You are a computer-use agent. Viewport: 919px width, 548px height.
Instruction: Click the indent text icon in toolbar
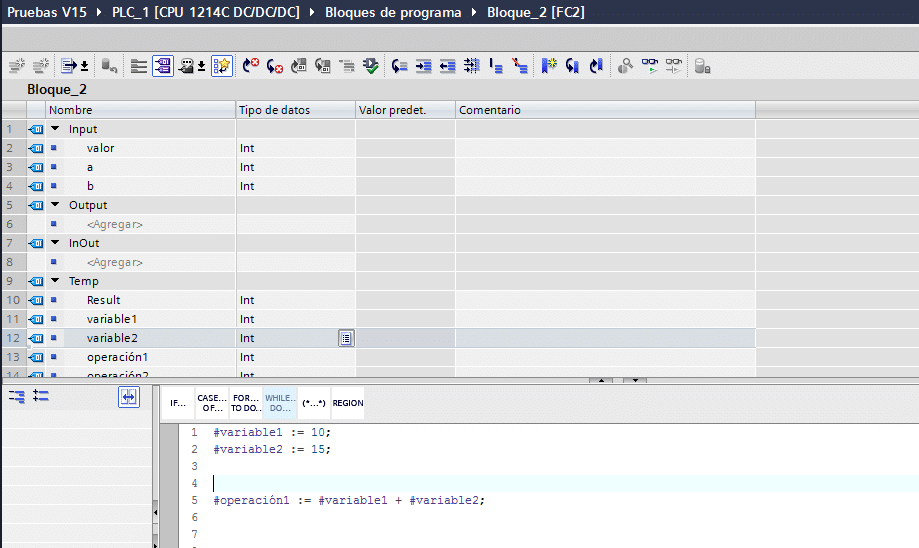click(x=423, y=66)
